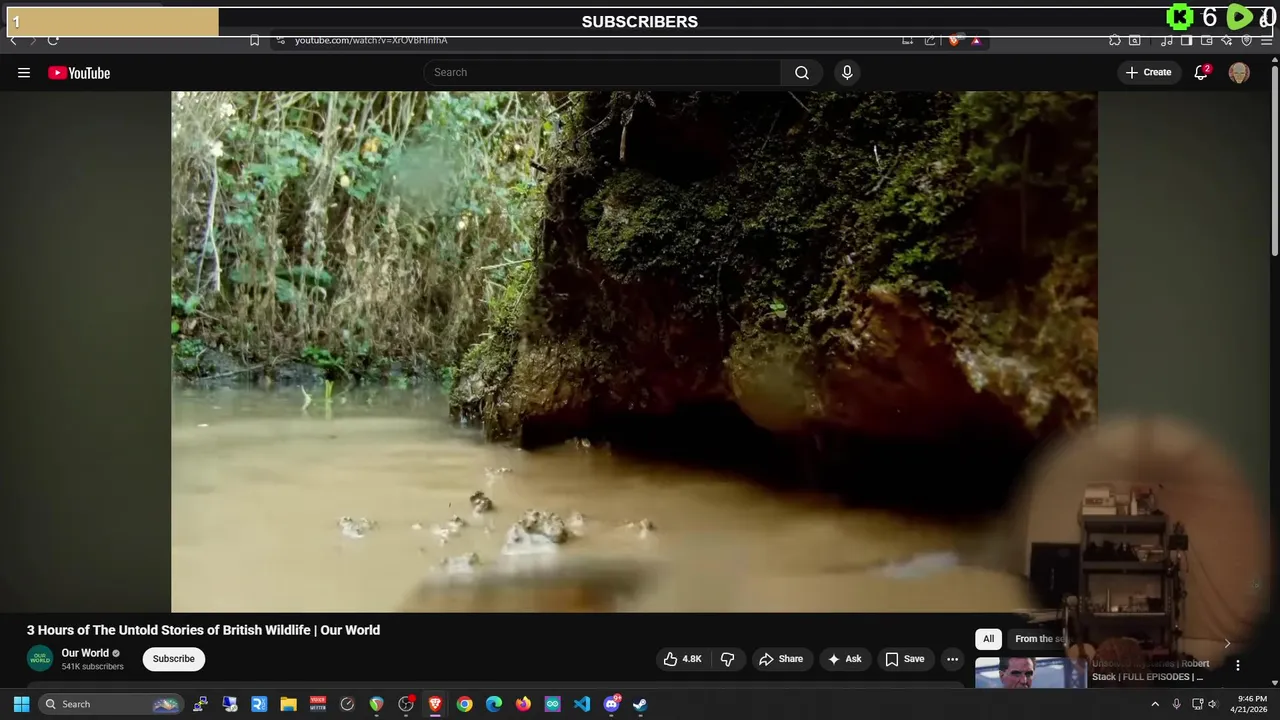Open the video title 'British Wildlife'
This screenshot has height=720, width=1280.
203,630
